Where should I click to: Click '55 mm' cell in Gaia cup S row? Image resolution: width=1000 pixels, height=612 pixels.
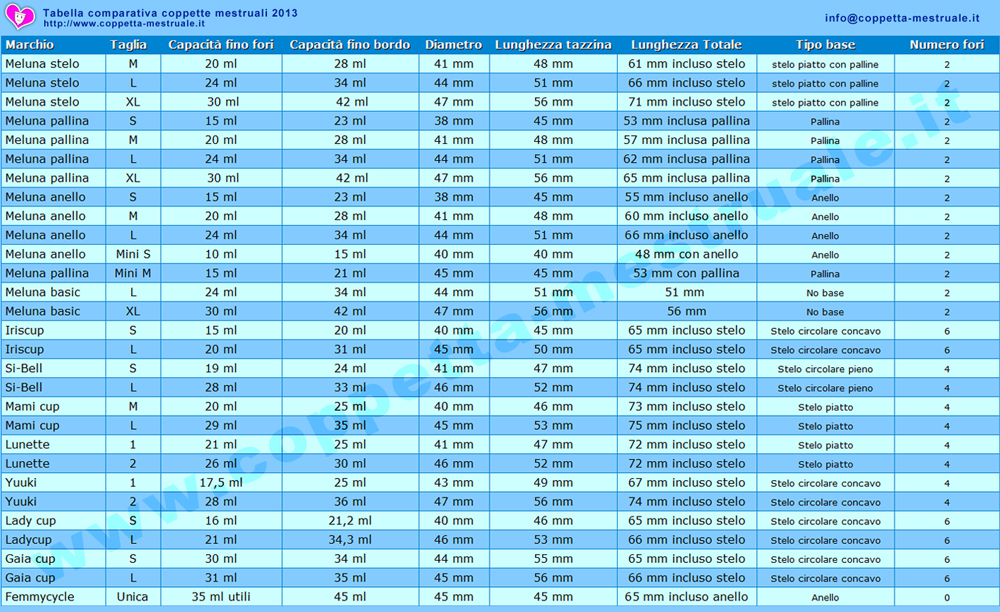553,559
